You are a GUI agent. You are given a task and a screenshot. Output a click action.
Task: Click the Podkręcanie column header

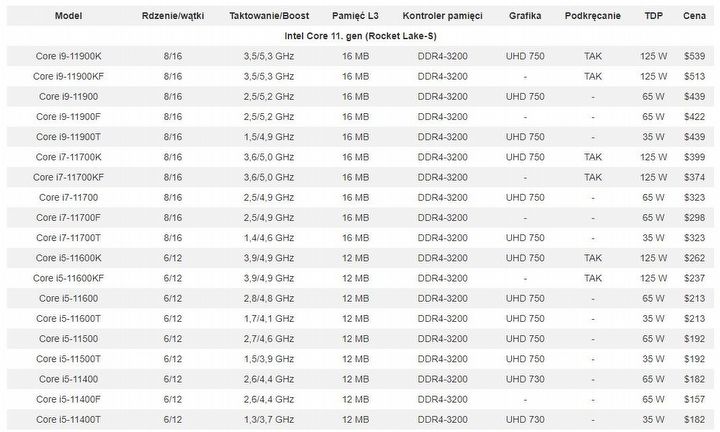tap(591, 18)
